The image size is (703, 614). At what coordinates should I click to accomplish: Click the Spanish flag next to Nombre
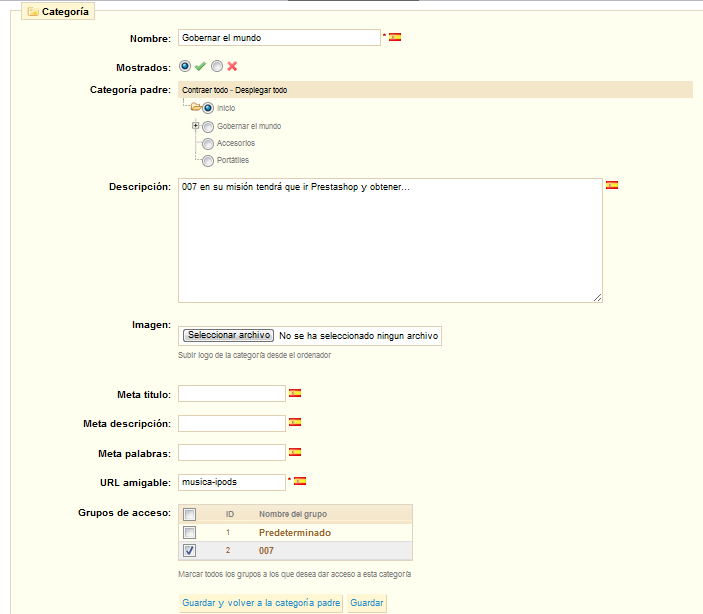395,38
